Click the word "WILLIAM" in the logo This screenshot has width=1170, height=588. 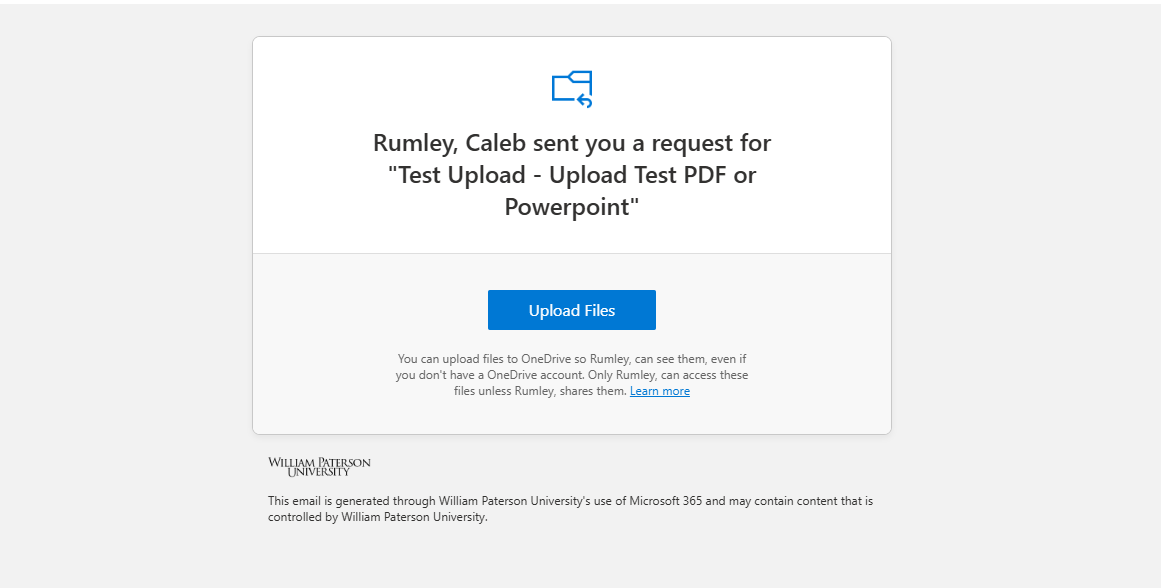pyautogui.click(x=290, y=462)
